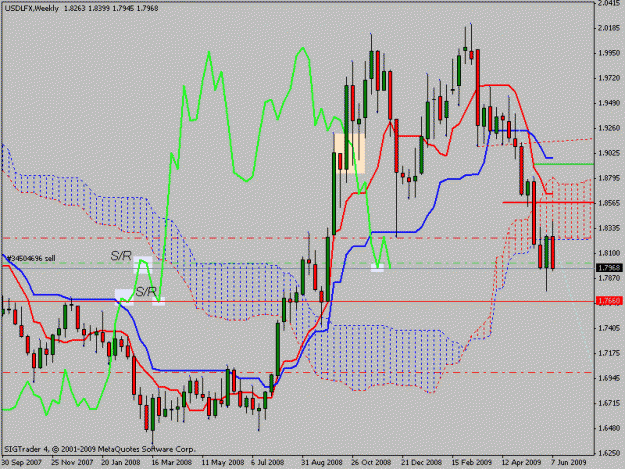Click the 16 Mar 2008 date label

(x=171, y=463)
